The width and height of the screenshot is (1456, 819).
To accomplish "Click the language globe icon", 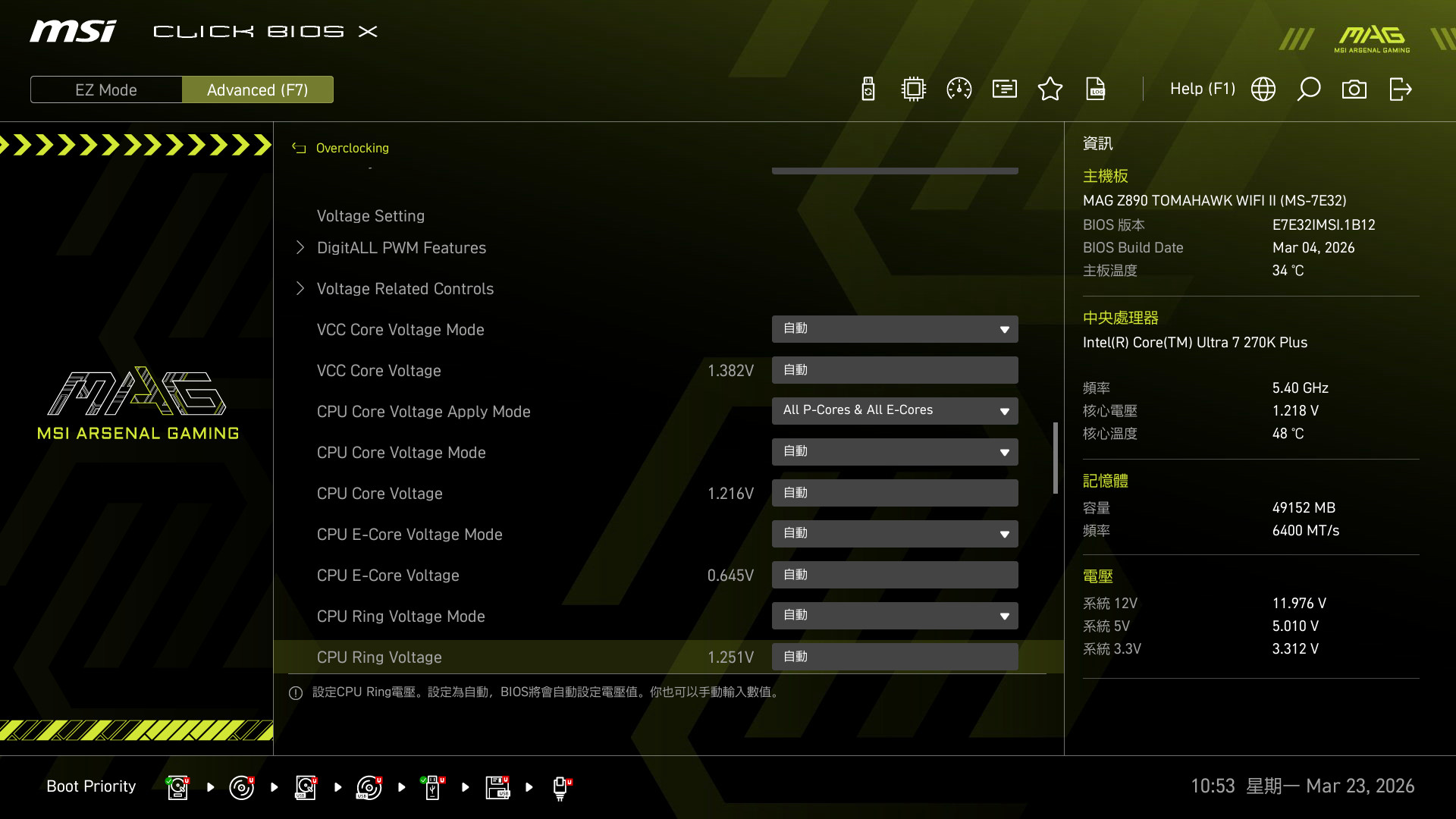I will pyautogui.click(x=1263, y=89).
